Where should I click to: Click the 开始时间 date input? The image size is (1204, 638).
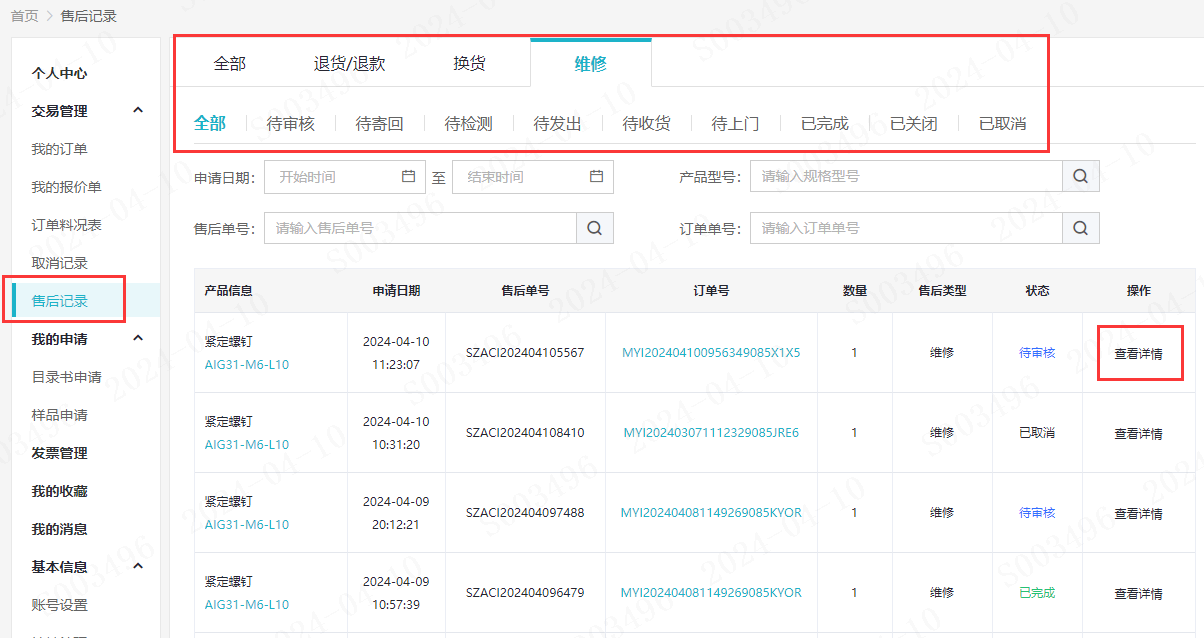coord(335,177)
